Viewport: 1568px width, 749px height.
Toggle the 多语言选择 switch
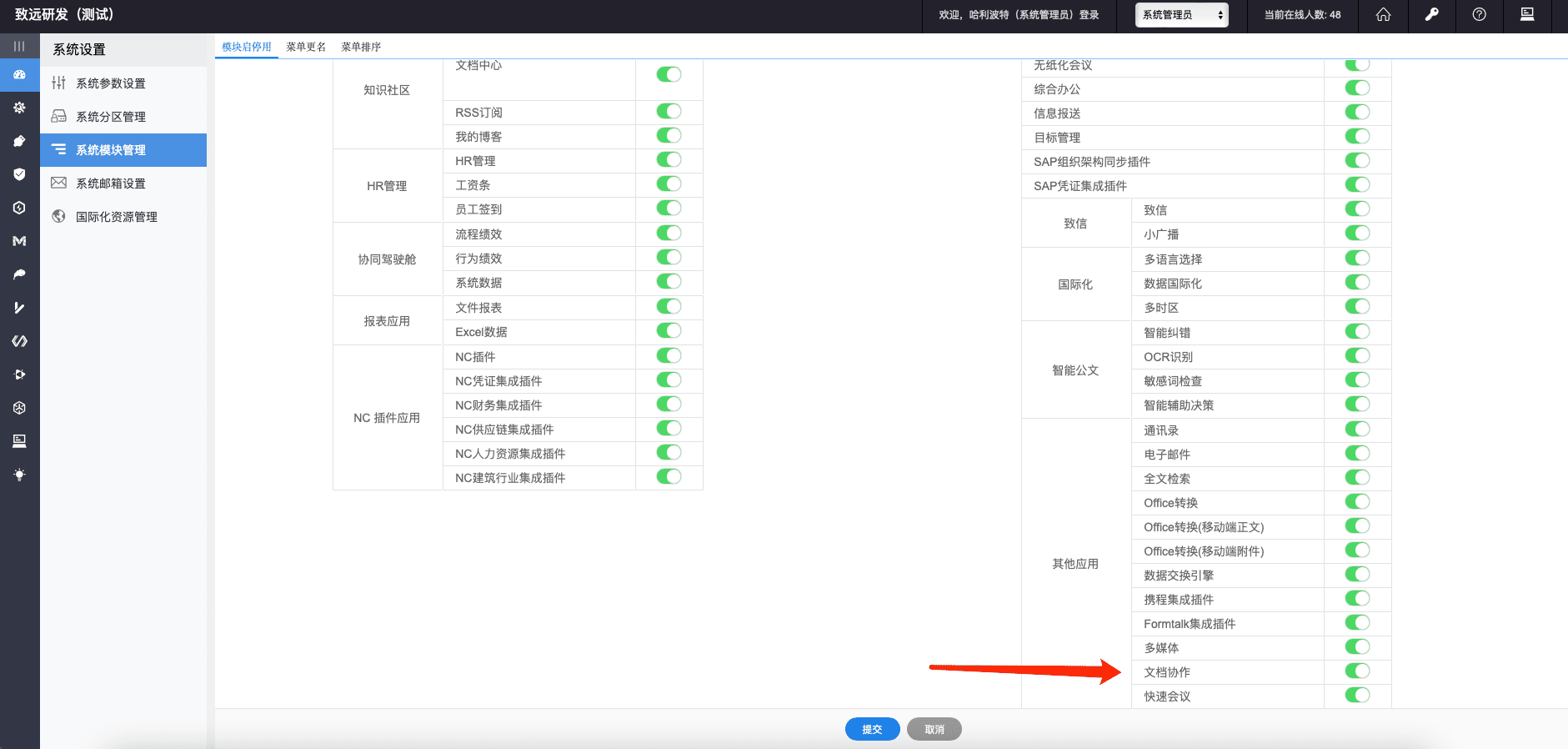pos(1357,258)
